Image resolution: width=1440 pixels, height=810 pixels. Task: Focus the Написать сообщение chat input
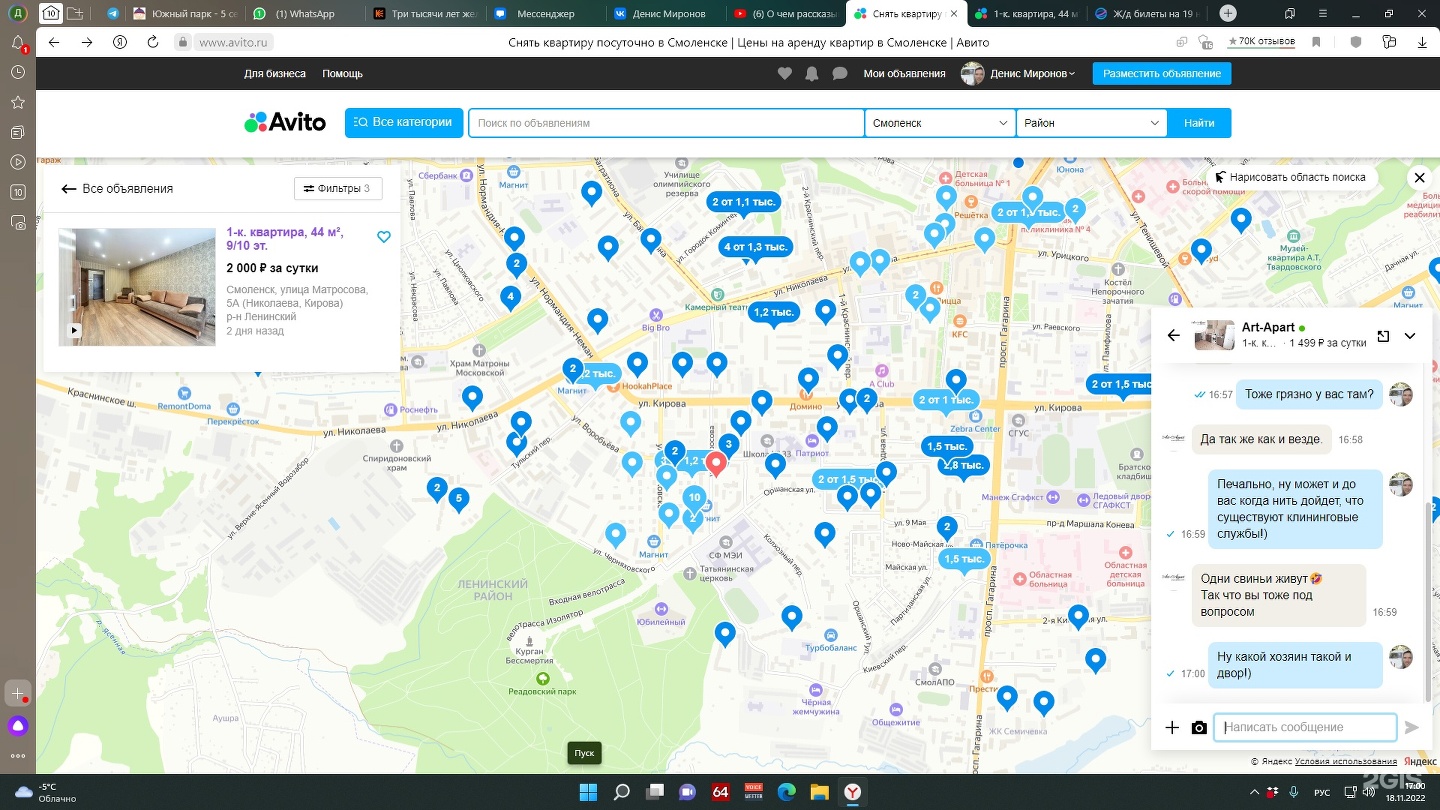pos(1305,728)
